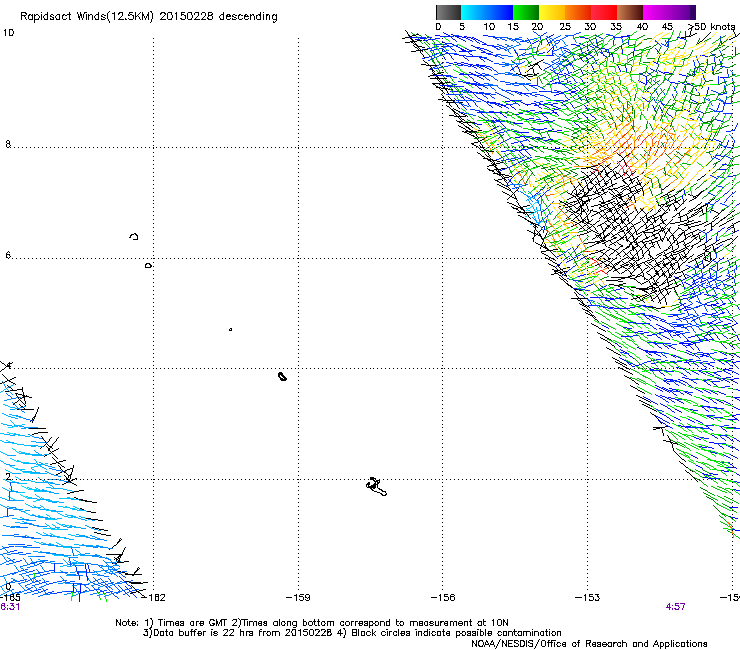Click longitude label '-156' on bottom axis
The image size is (740, 650).
443,597
